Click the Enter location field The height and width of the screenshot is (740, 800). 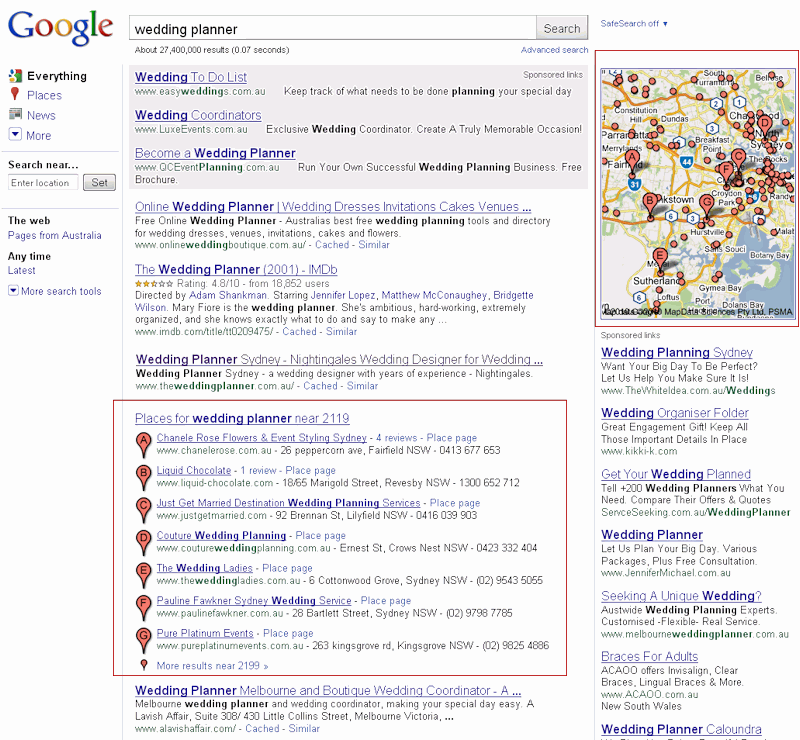pyautogui.click(x=43, y=182)
